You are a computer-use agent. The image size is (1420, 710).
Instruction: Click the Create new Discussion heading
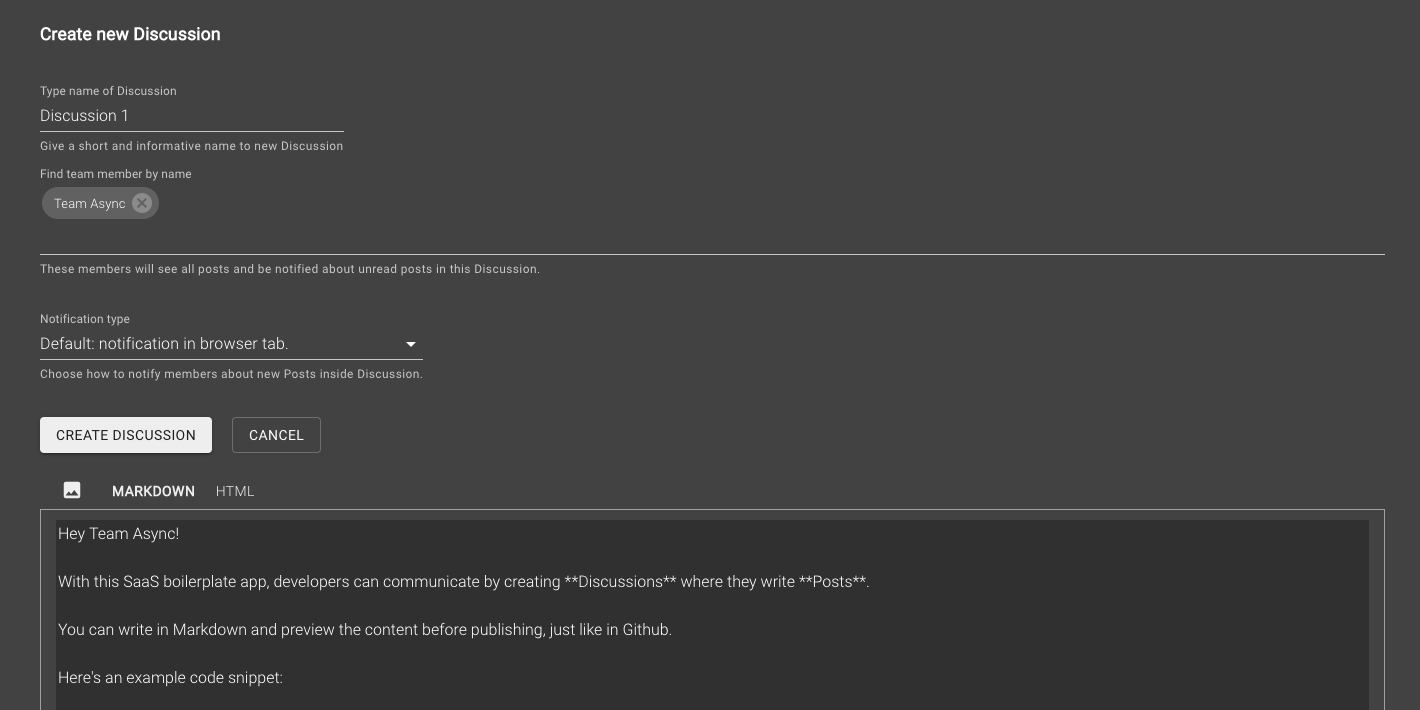130,34
